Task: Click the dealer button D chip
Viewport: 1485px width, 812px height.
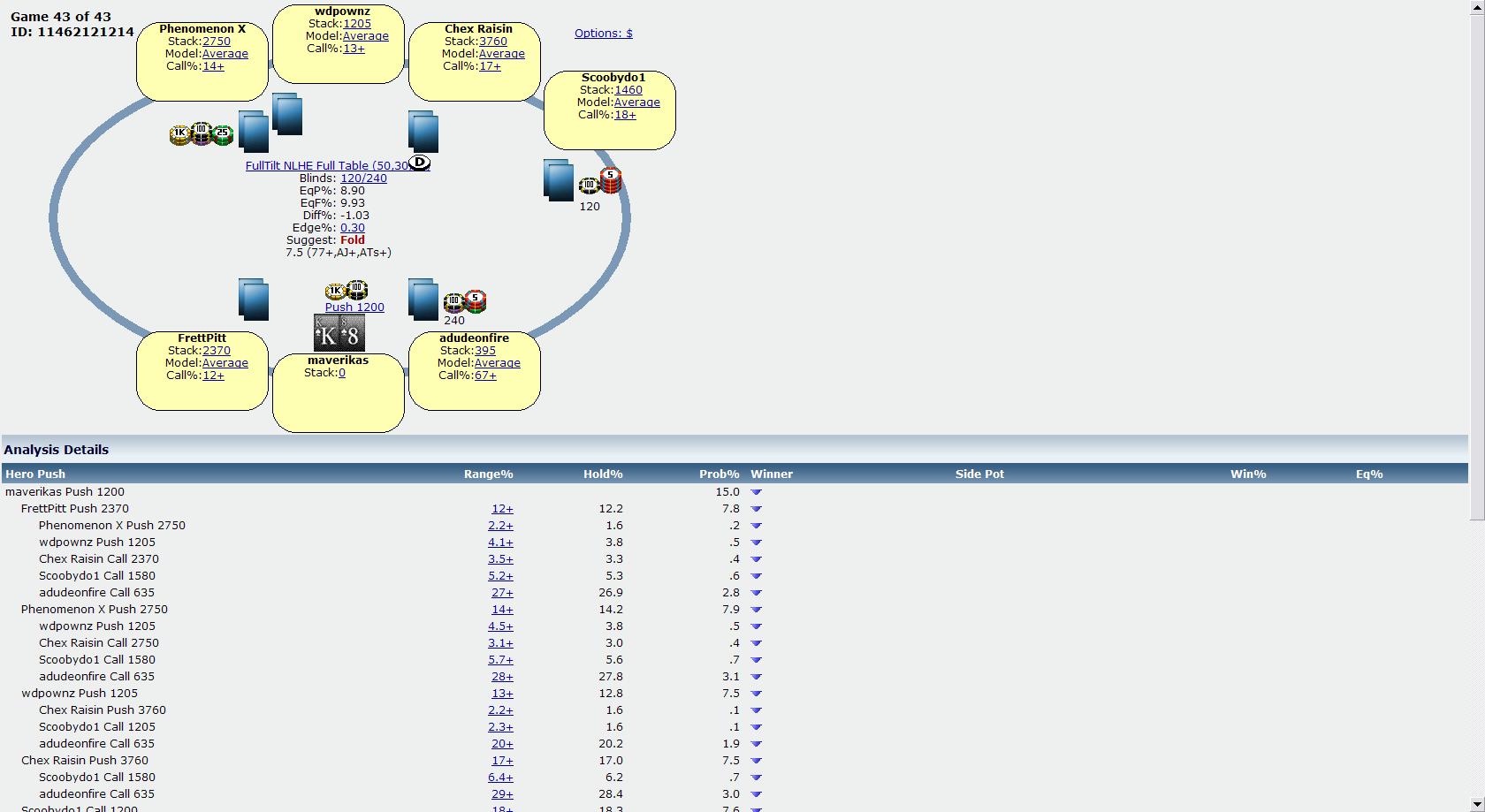Action: pyautogui.click(x=420, y=163)
